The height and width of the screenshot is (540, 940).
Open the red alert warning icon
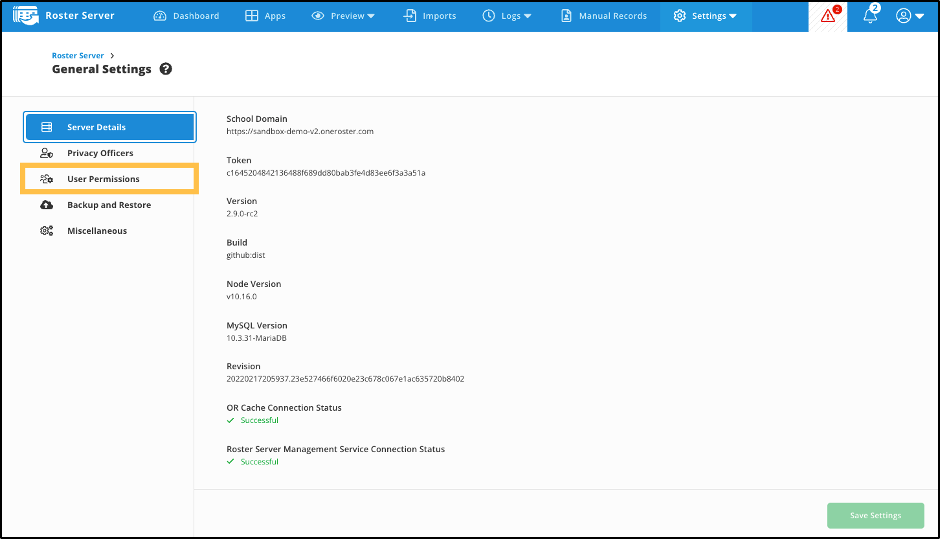(827, 16)
